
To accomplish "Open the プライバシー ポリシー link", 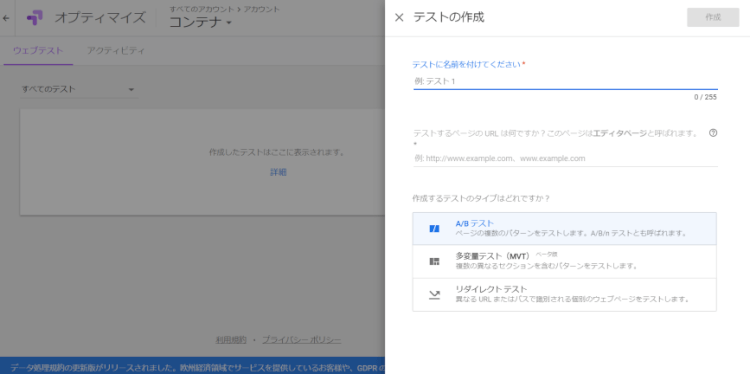I will 301,340.
